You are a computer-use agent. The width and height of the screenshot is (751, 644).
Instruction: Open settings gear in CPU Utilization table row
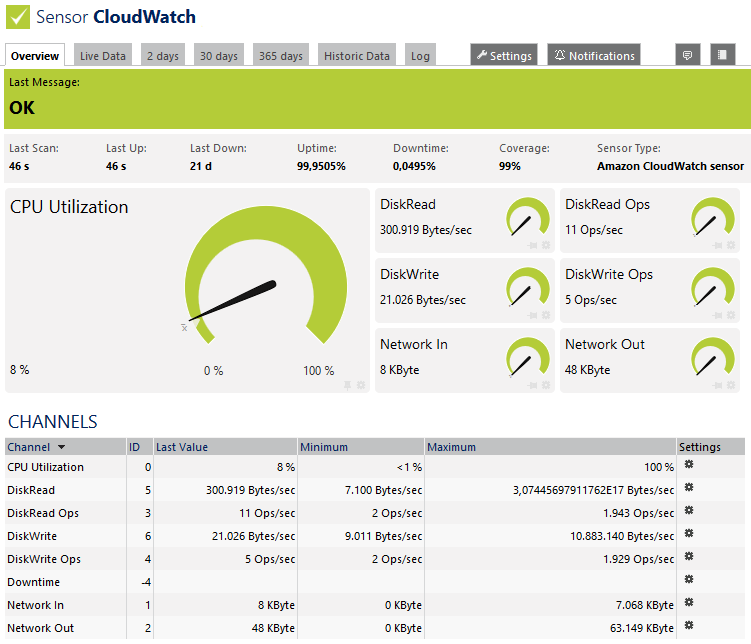coord(689,464)
